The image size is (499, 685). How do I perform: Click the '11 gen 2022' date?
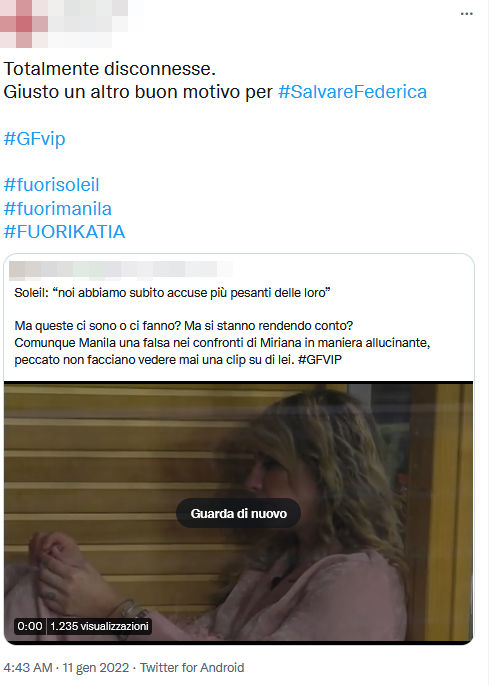[x=96, y=668]
